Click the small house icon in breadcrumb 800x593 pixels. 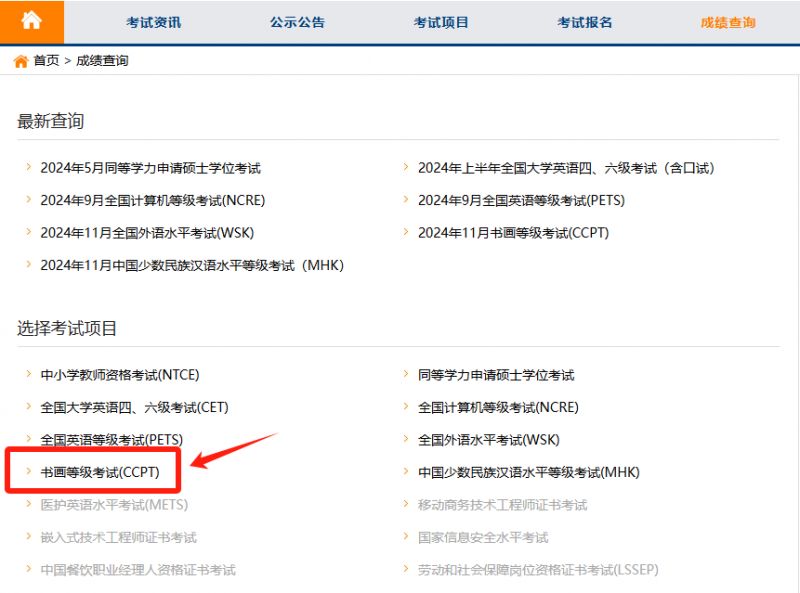20,61
